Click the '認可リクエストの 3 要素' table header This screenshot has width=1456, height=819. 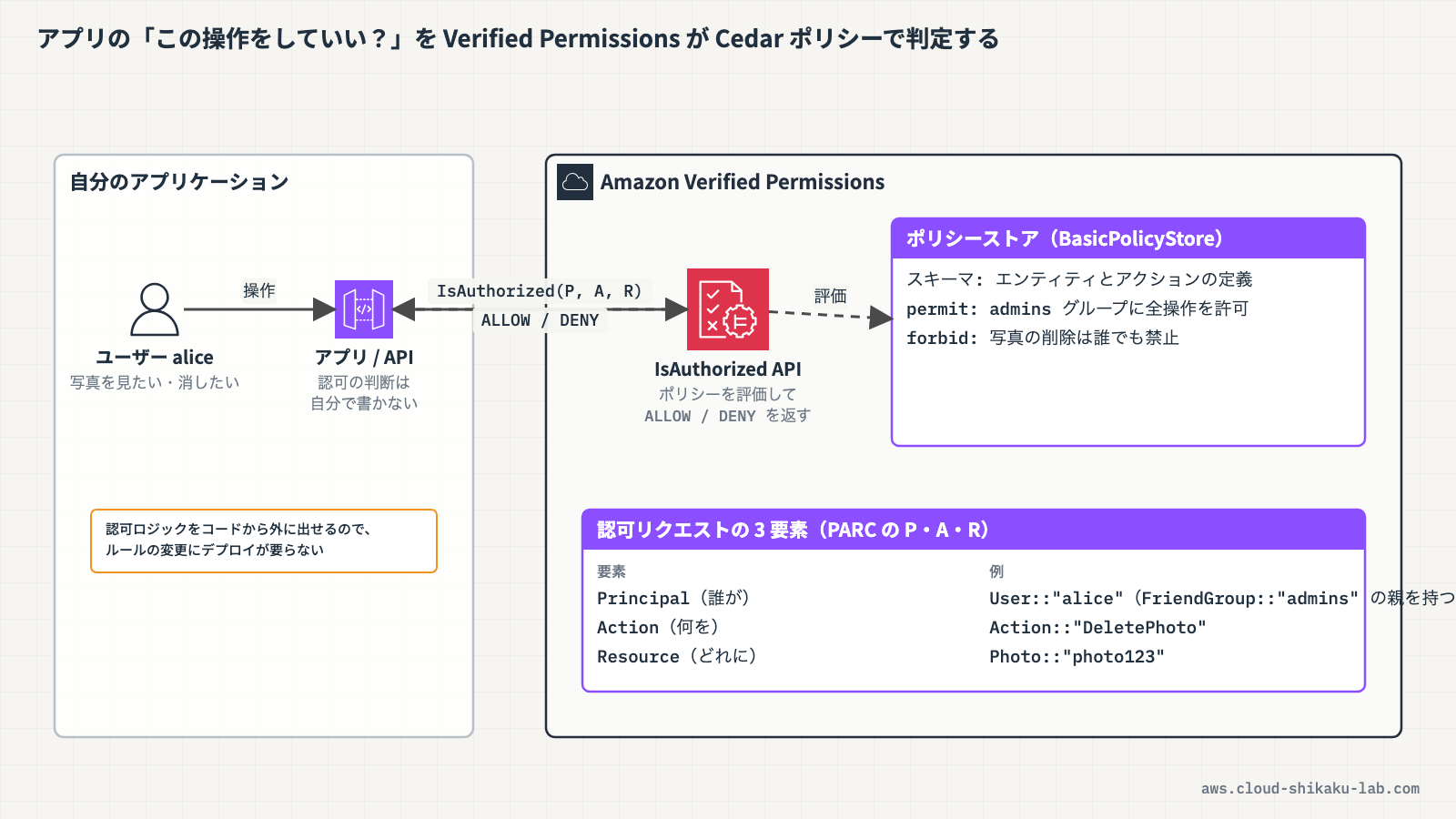974,530
